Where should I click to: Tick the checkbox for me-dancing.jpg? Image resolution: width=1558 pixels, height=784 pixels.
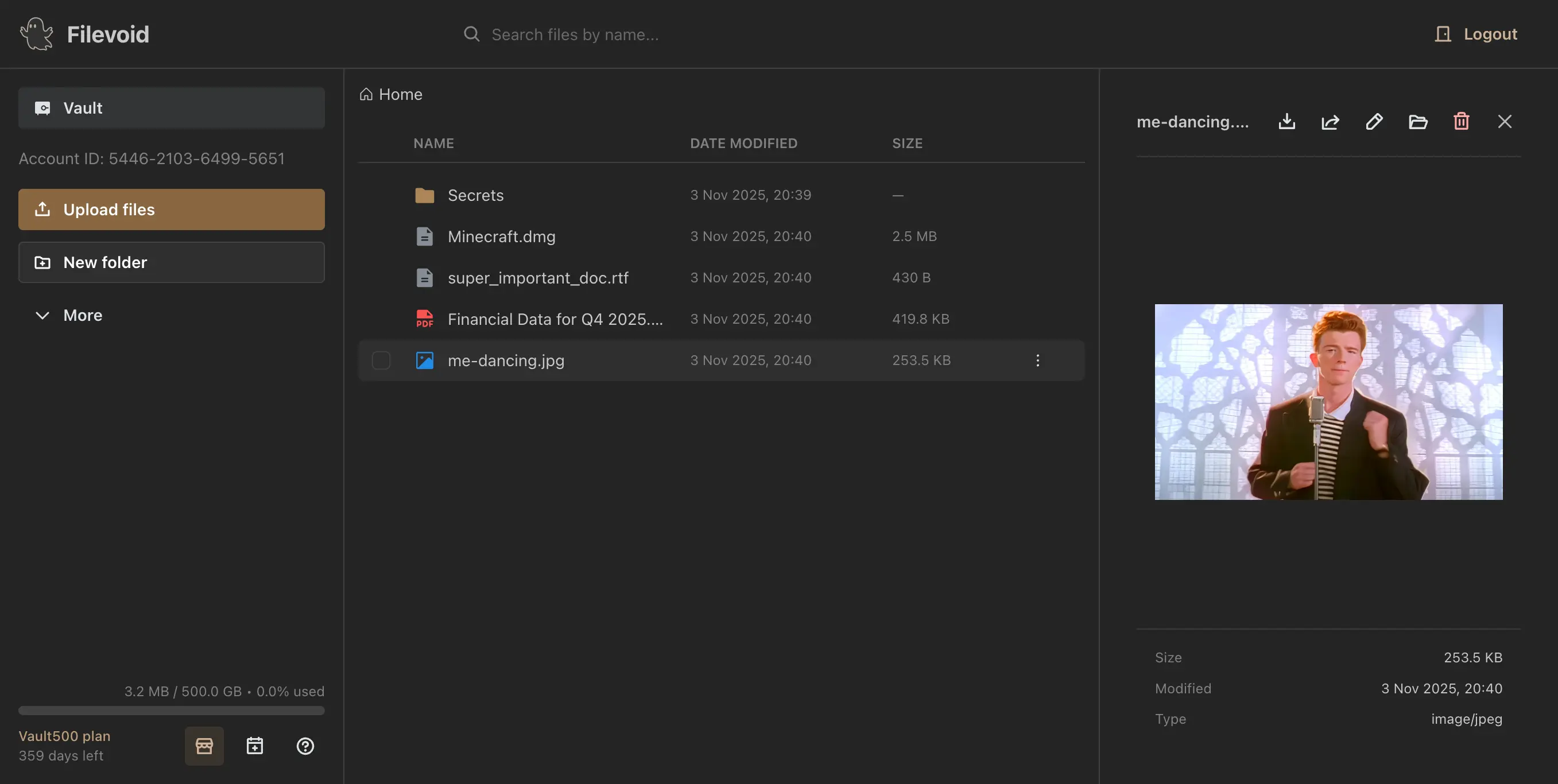point(381,360)
